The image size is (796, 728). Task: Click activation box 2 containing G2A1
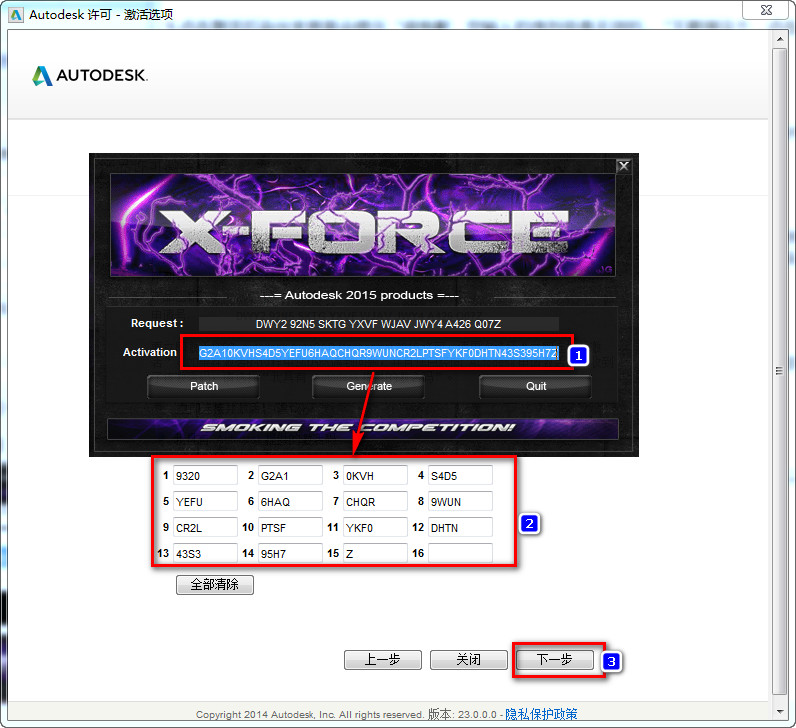pos(290,476)
